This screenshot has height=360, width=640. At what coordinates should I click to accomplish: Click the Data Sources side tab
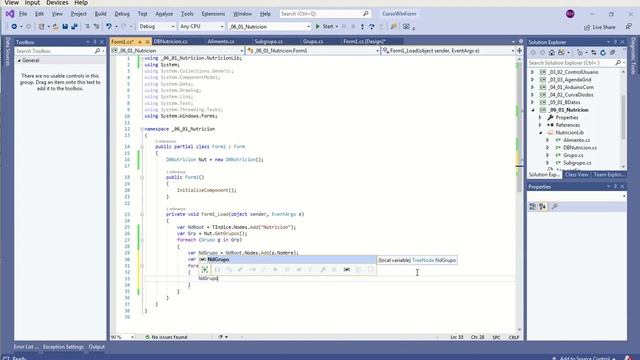pyautogui.click(x=7, y=51)
